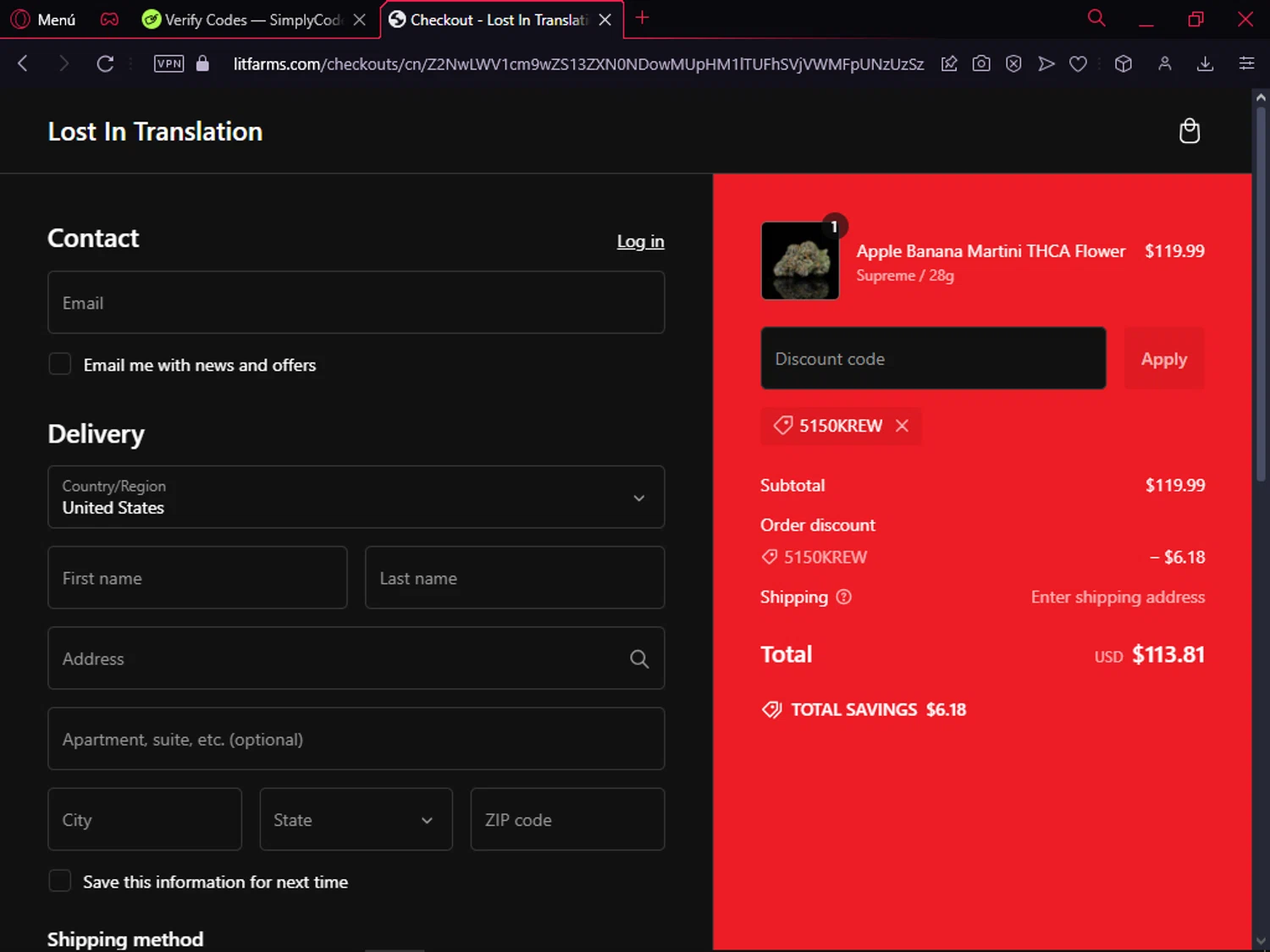Click the litfarms.com address bar URL
This screenshot has height=952, width=1270.
(x=578, y=64)
